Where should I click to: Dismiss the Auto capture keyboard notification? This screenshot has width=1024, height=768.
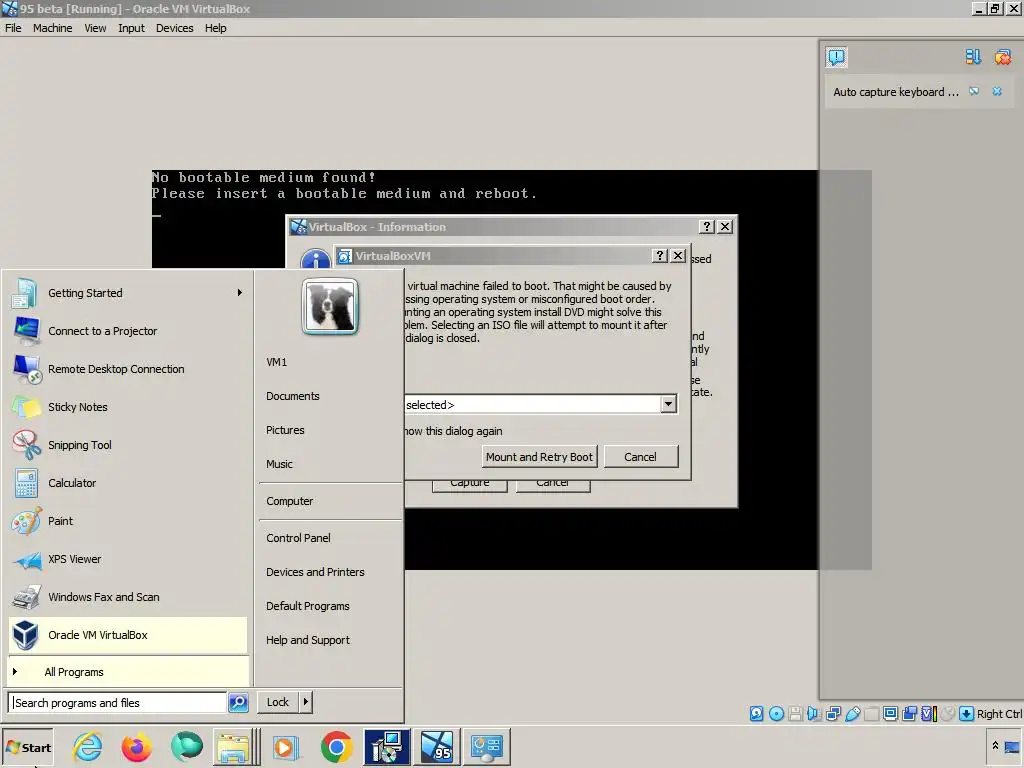click(997, 91)
